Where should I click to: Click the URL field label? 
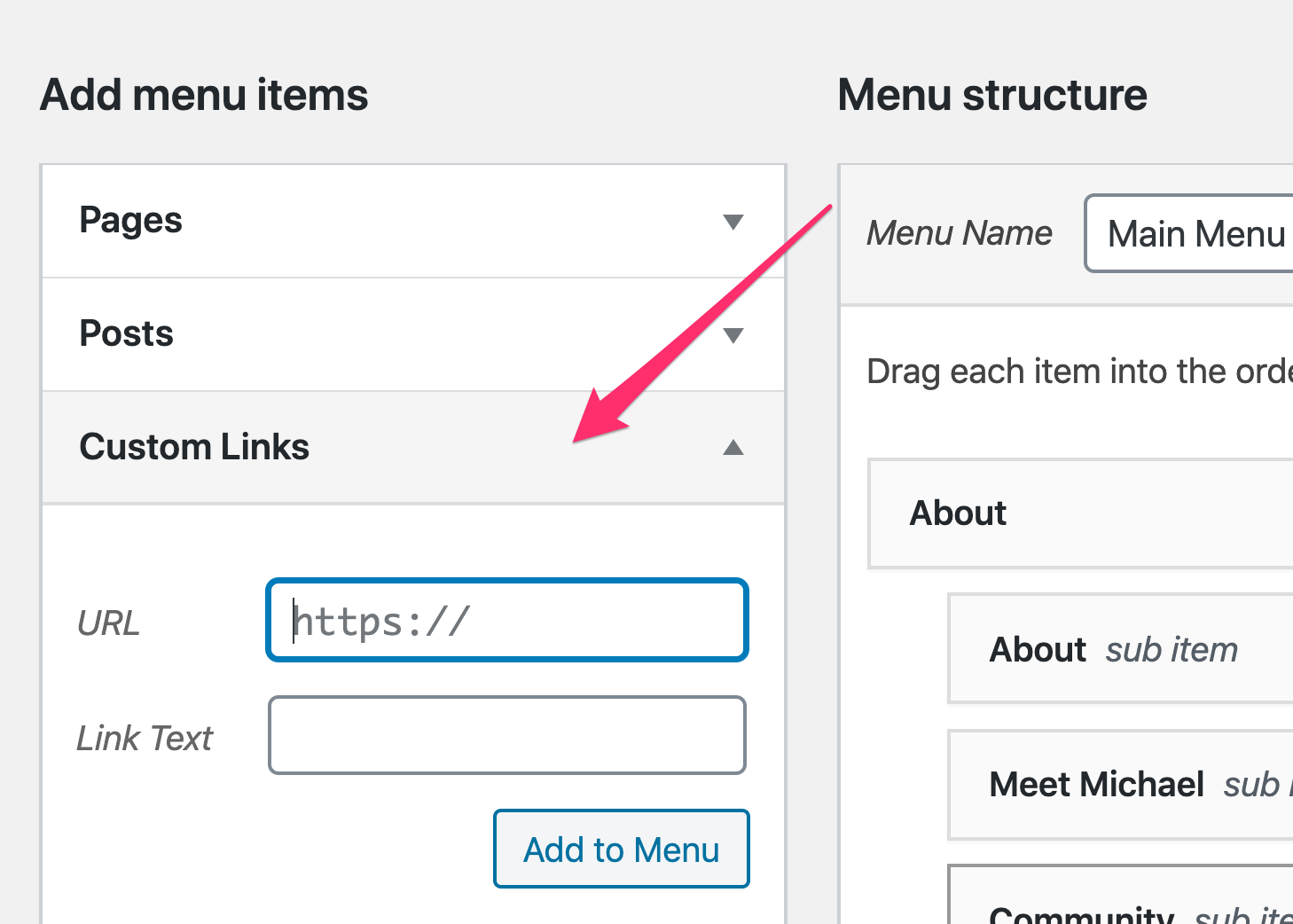(x=108, y=623)
